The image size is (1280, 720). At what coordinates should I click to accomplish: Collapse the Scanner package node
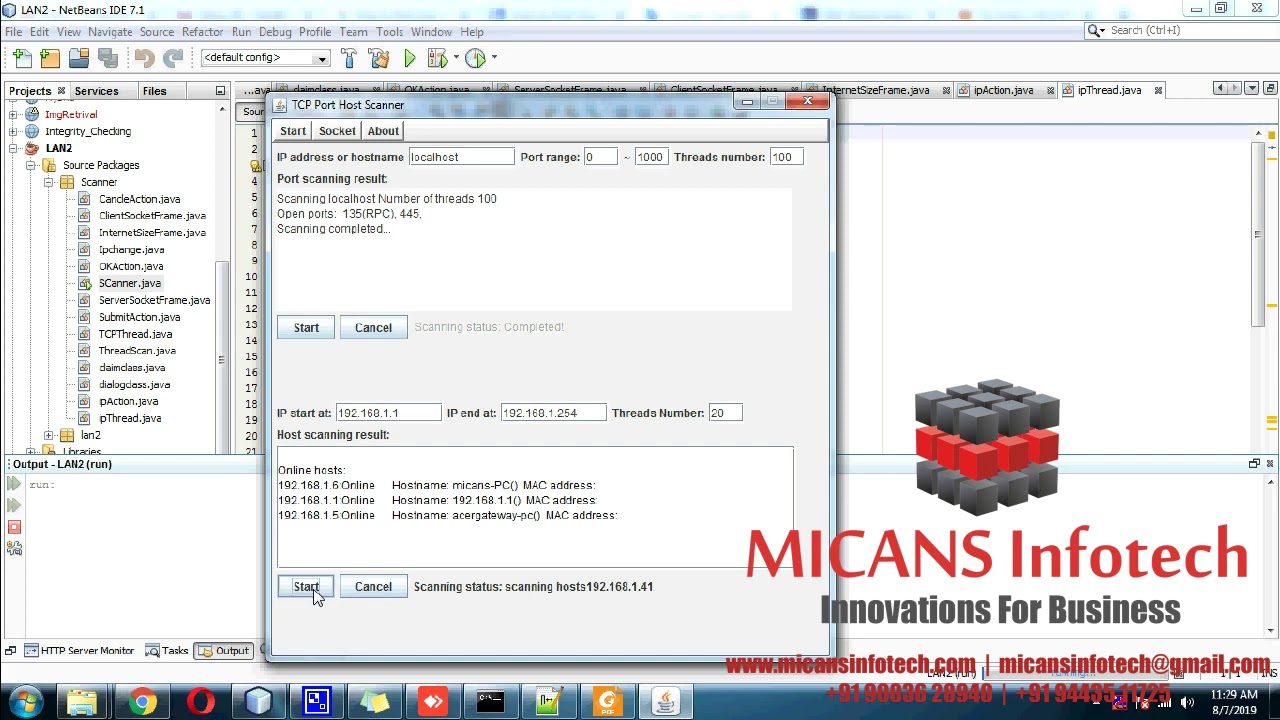pos(48,183)
